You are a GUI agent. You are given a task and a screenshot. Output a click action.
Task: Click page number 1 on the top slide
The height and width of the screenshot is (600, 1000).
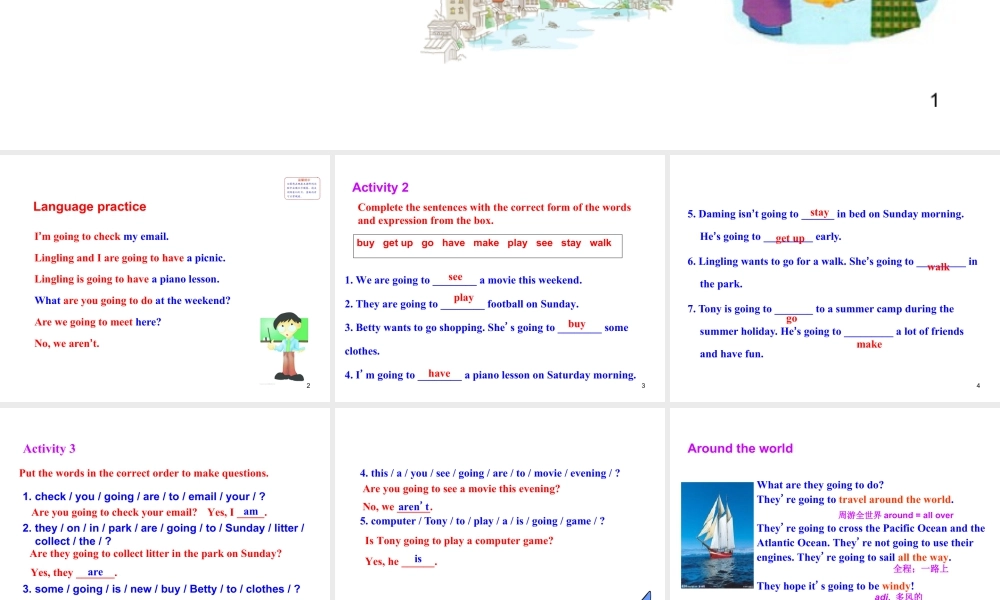coord(934,100)
